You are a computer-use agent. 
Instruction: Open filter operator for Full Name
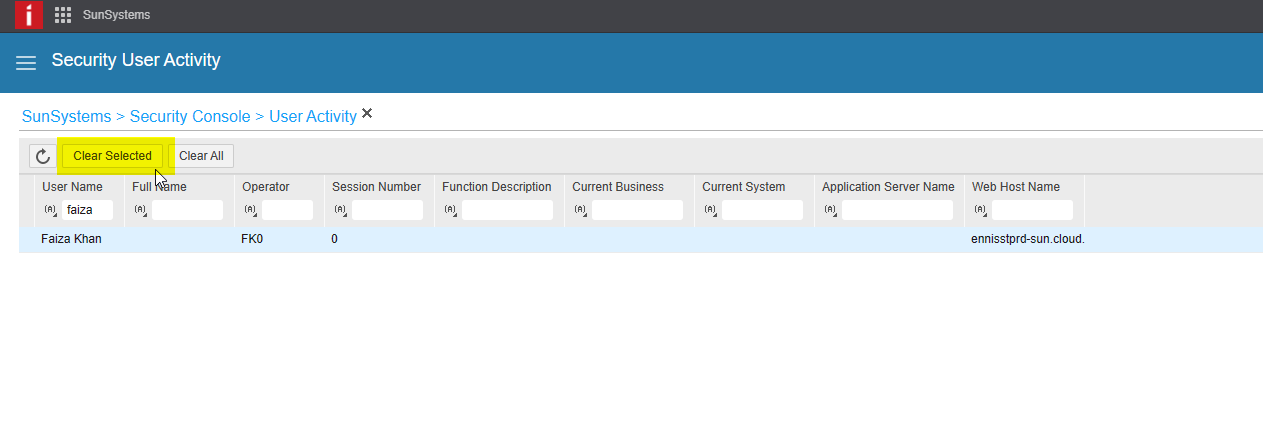(140, 210)
